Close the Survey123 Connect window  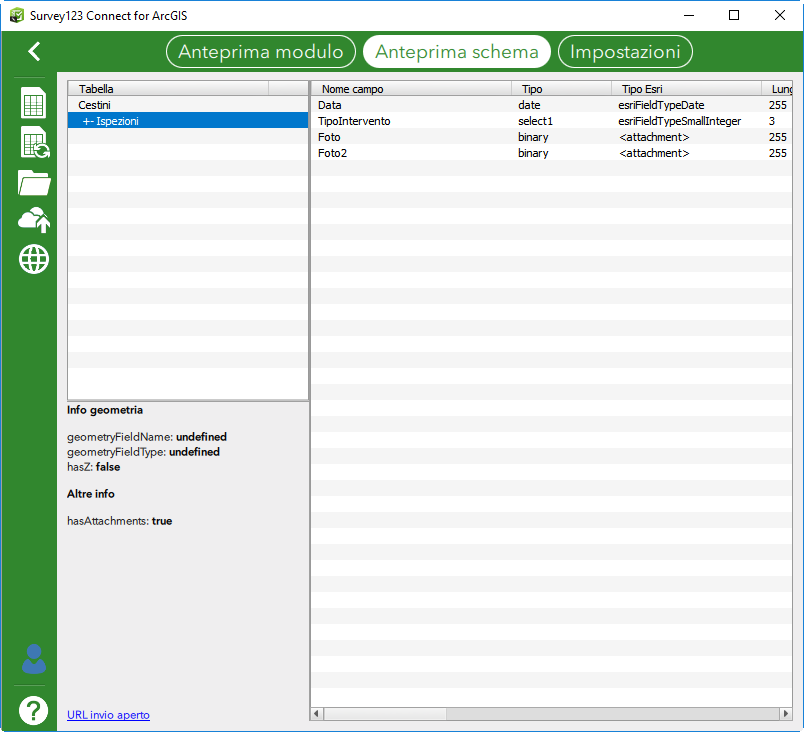(x=779, y=15)
